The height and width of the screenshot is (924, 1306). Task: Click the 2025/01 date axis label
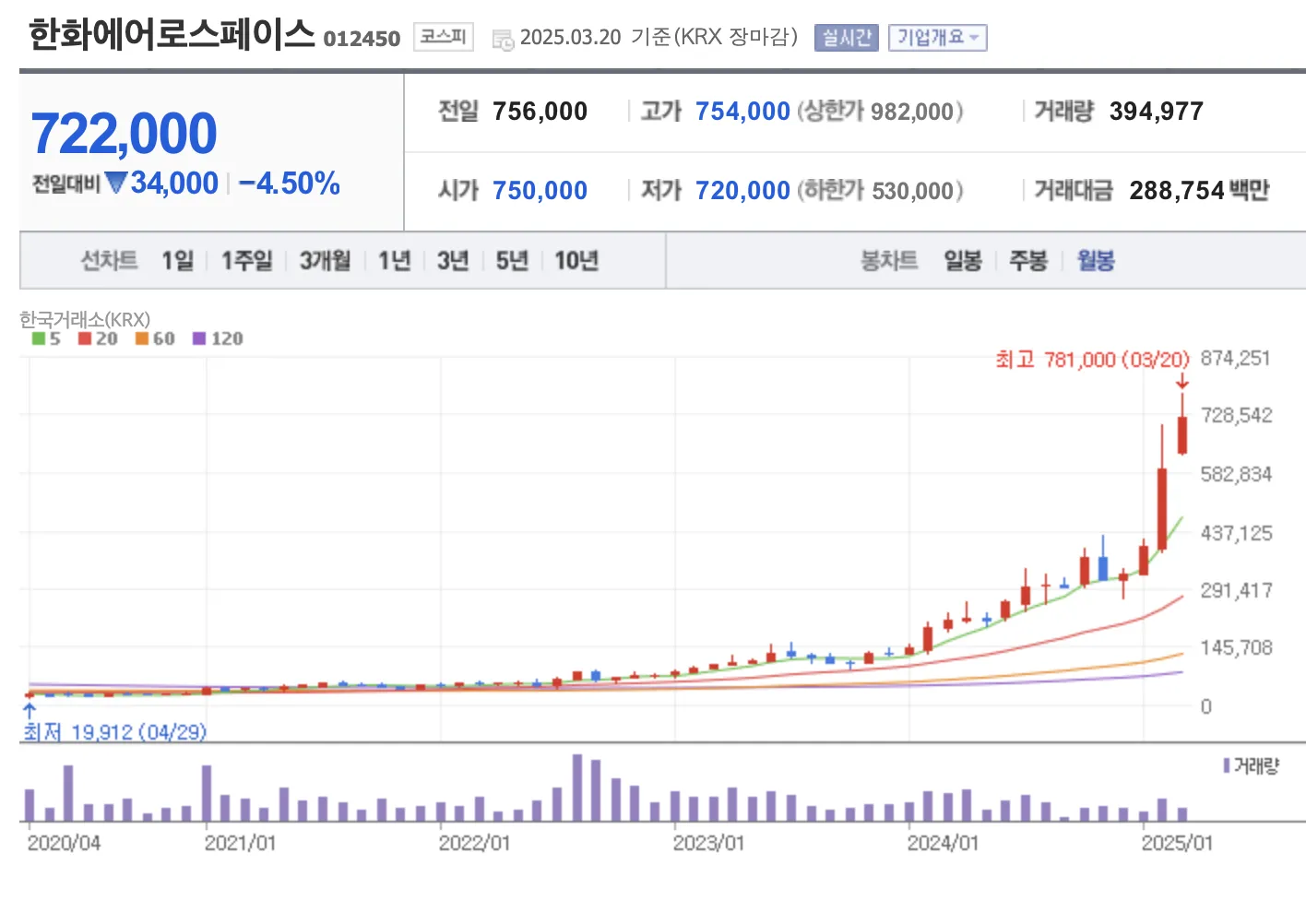[x=1177, y=843]
